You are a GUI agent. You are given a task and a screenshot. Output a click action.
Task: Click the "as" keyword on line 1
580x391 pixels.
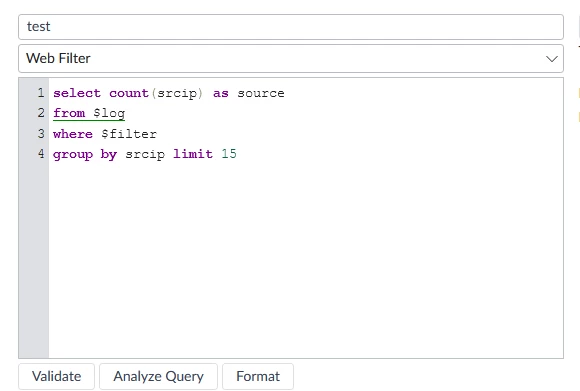[221, 93]
